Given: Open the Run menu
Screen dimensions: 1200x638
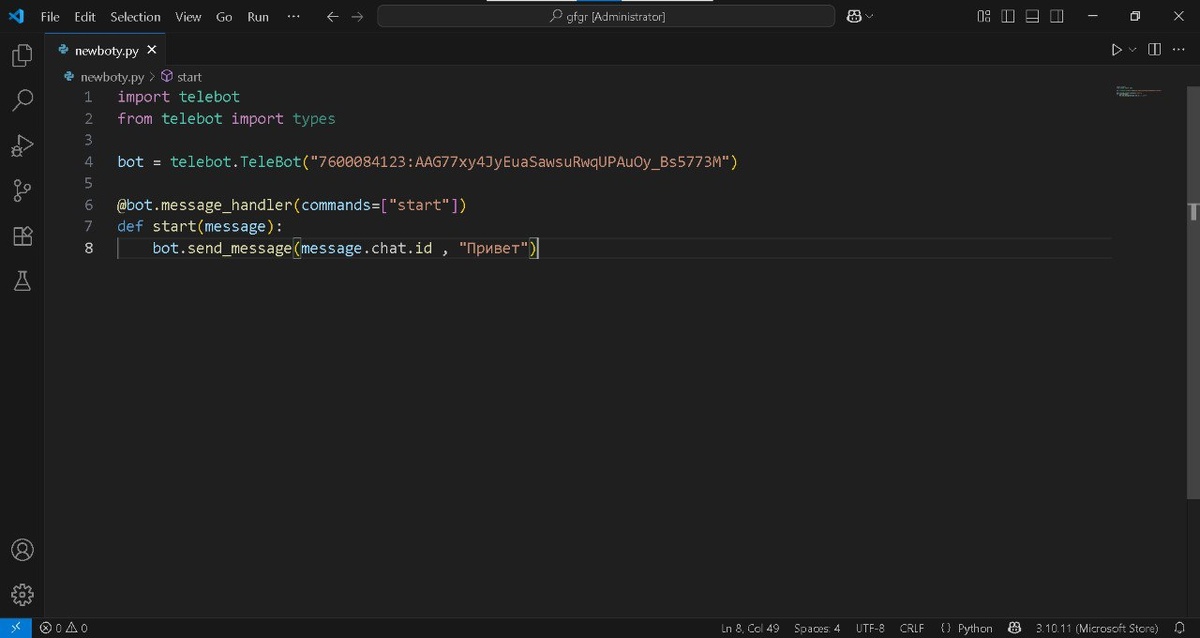Looking at the screenshot, I should point(258,16).
